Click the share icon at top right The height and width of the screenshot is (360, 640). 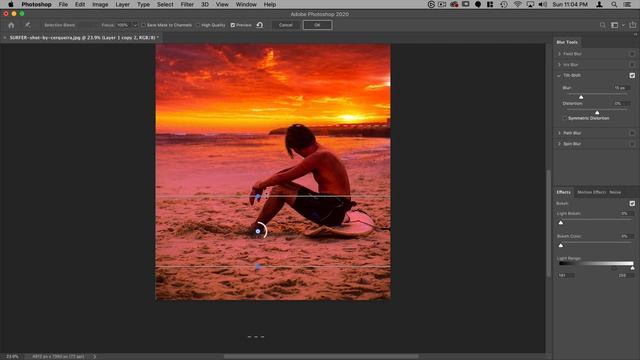pos(633,25)
